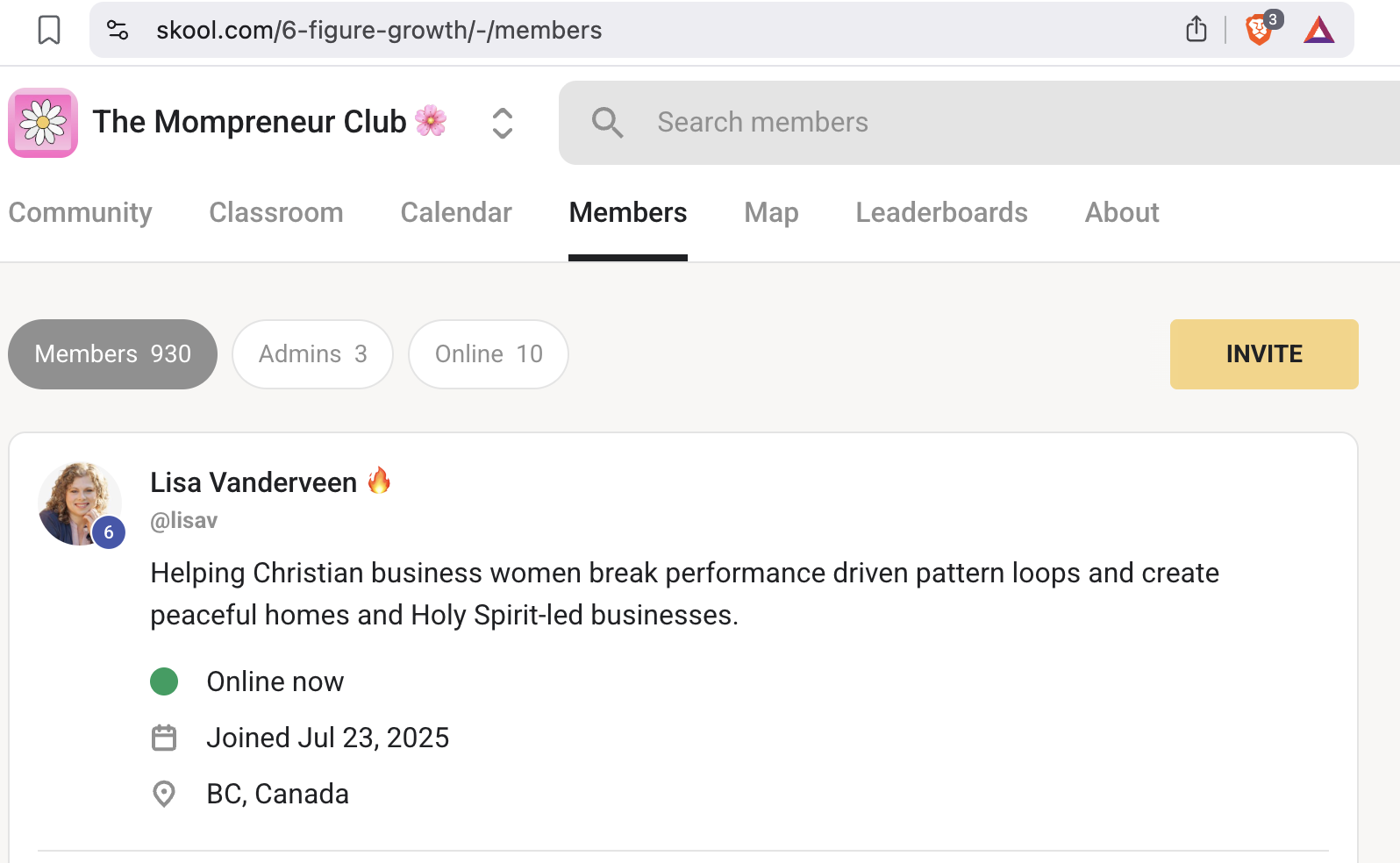Click the magnifier icon in the search box
This screenshot has height=863, width=1400.
click(x=607, y=123)
